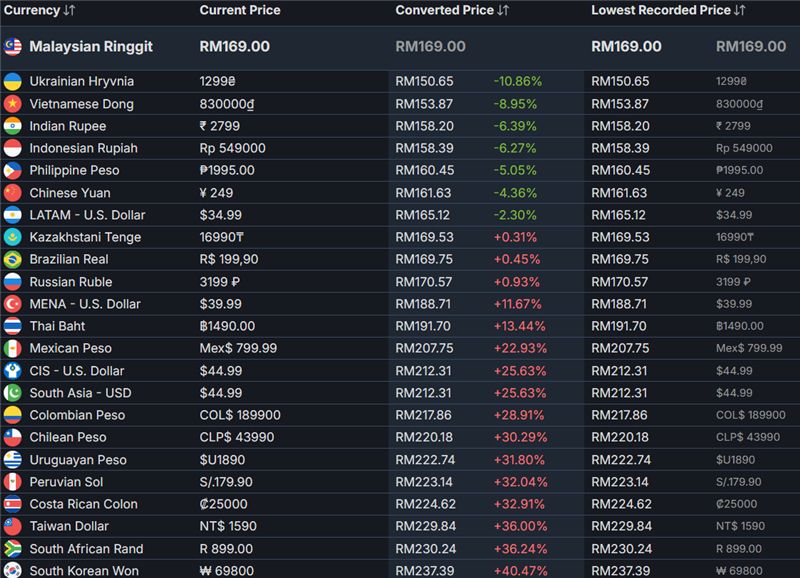Click the Ukrainian Hryvnia -10.86% discount value

[518, 82]
